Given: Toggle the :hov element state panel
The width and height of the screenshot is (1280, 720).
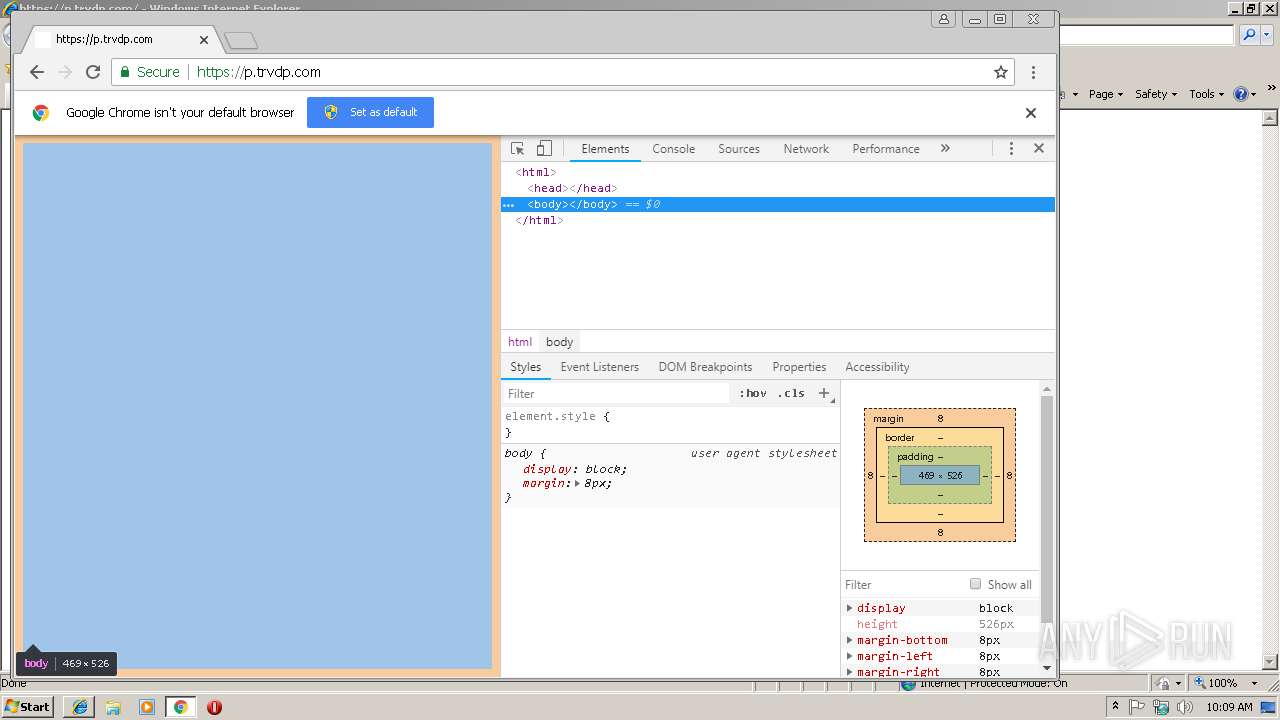Looking at the screenshot, I should pos(753,394).
